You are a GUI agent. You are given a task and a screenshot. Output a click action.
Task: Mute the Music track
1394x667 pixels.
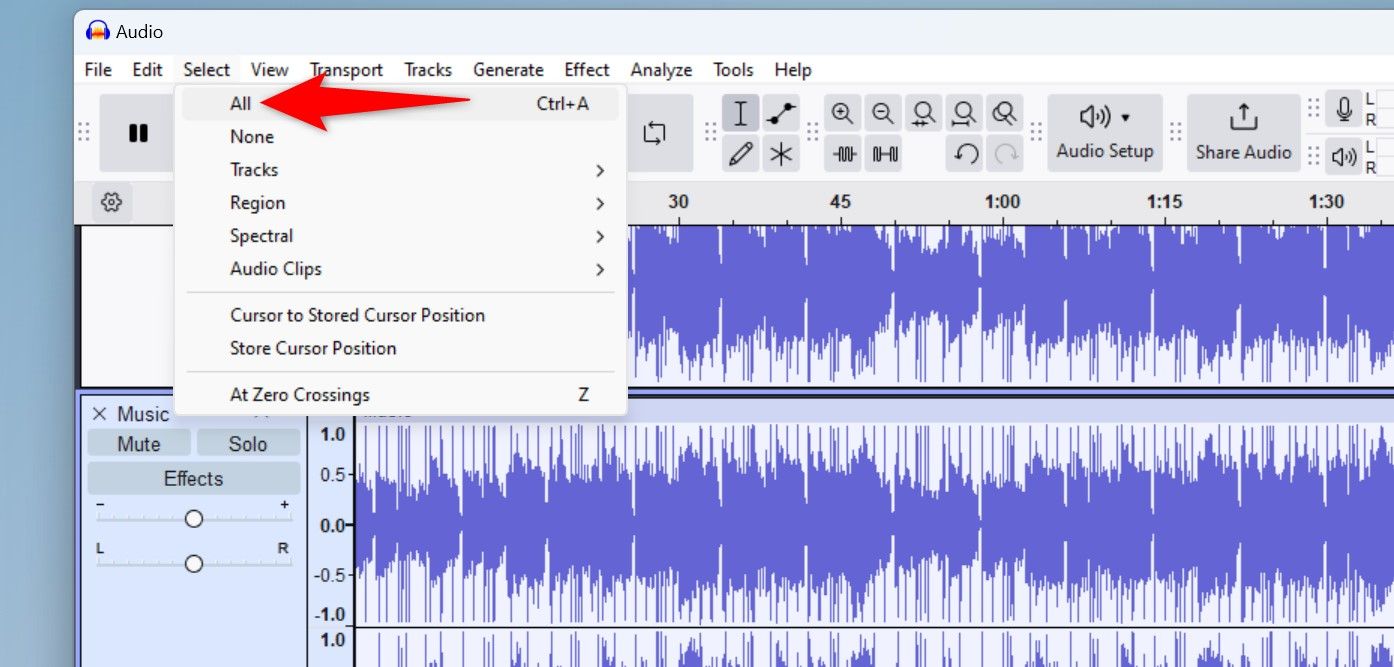click(x=139, y=443)
